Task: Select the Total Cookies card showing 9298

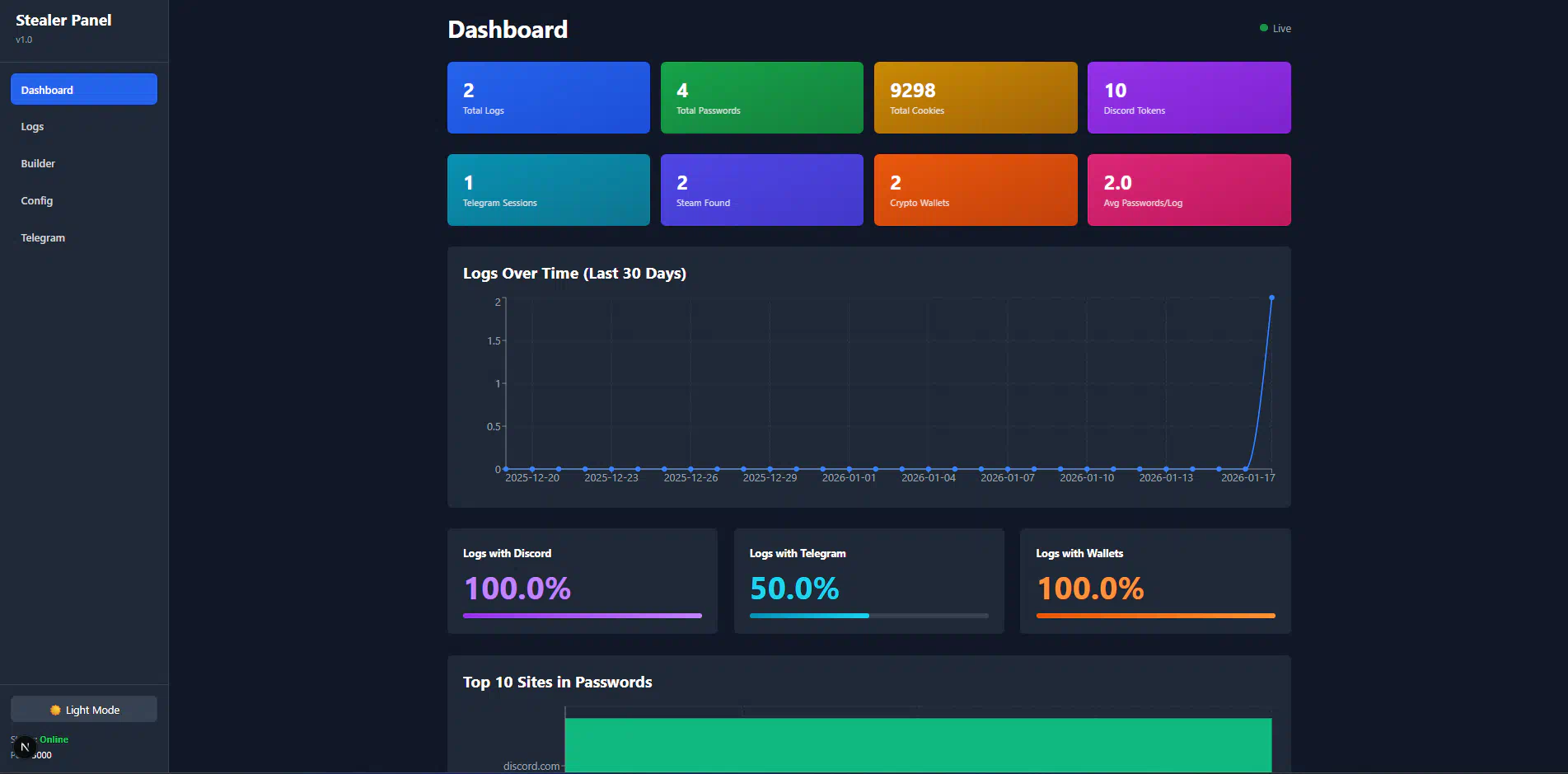Action: pos(975,98)
